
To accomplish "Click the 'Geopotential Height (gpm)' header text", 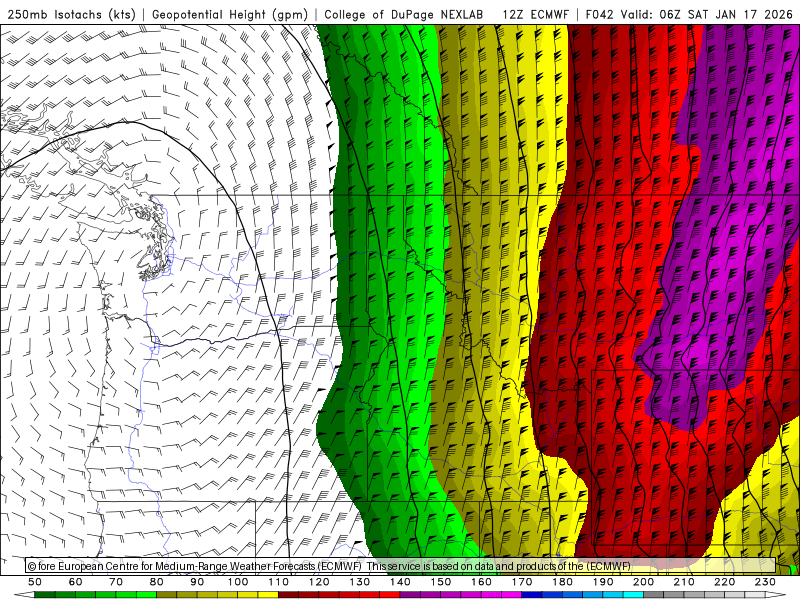I will click(x=230, y=14).
